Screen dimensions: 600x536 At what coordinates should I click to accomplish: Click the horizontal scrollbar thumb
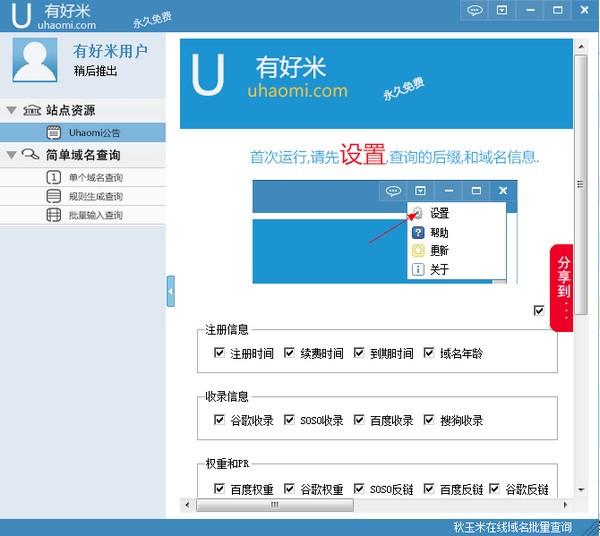[x=275, y=505]
